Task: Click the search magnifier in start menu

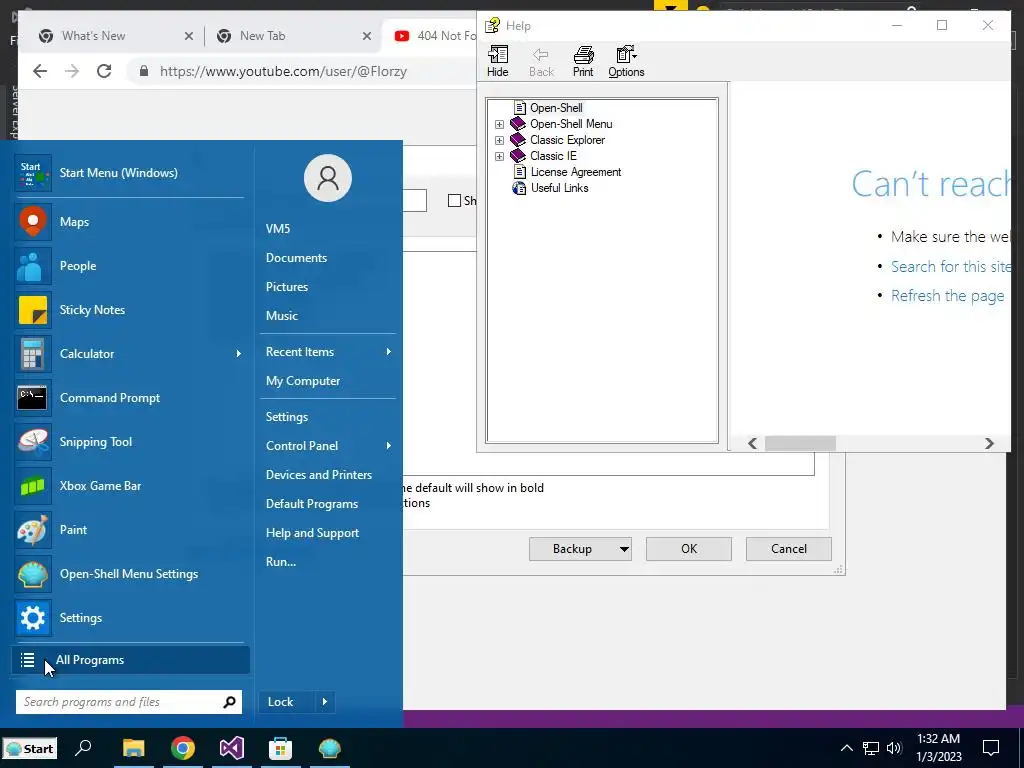Action: point(229,702)
